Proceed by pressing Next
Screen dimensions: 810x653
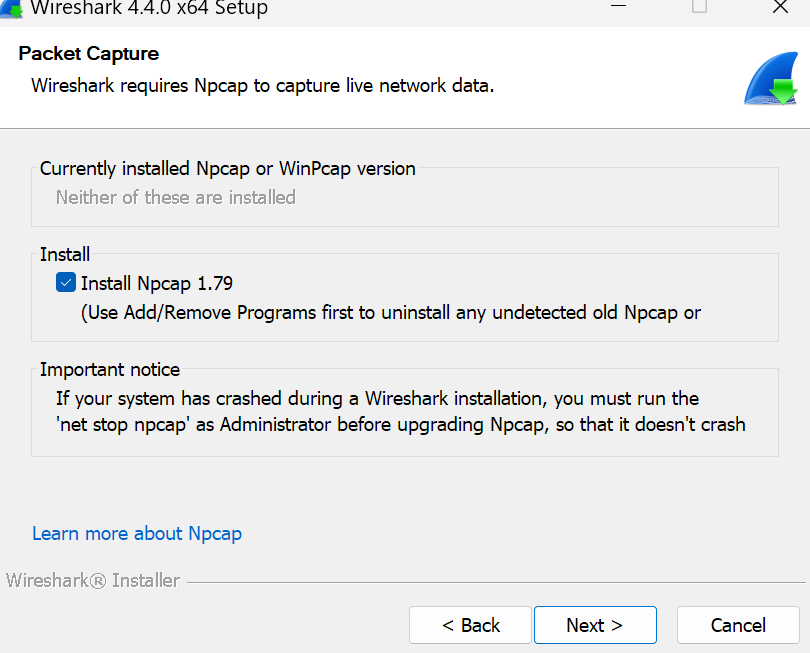594,625
